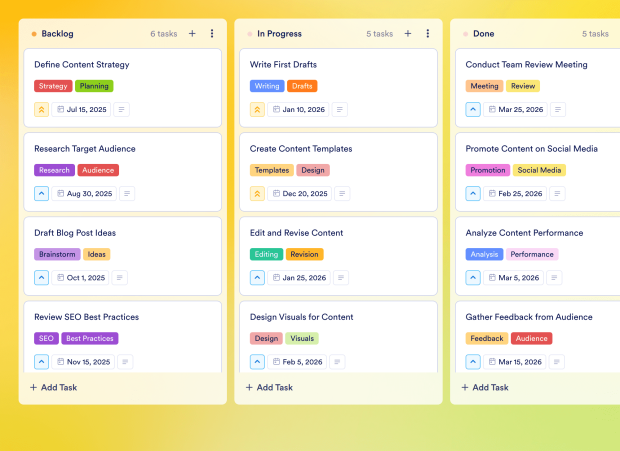The image size is (620, 451).
Task: Click the Jan 25, 2026 date field
Action: 299,277
